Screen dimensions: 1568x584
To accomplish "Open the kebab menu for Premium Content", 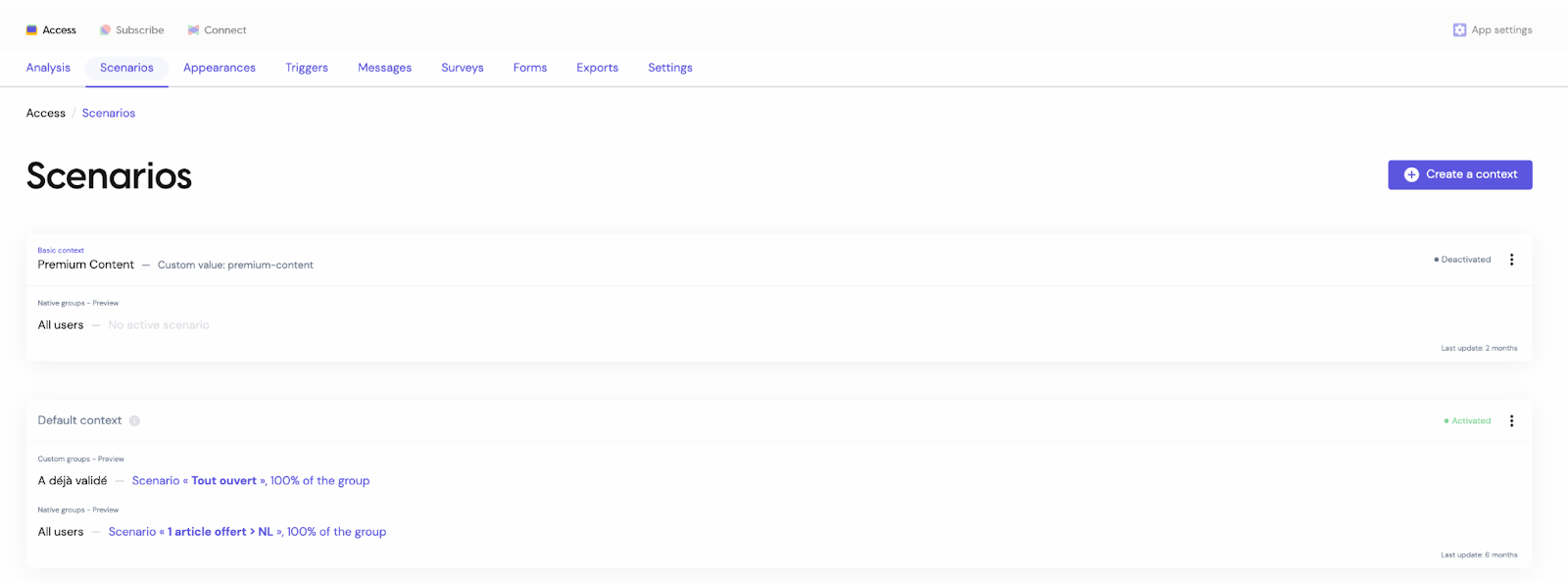I will click(1511, 260).
